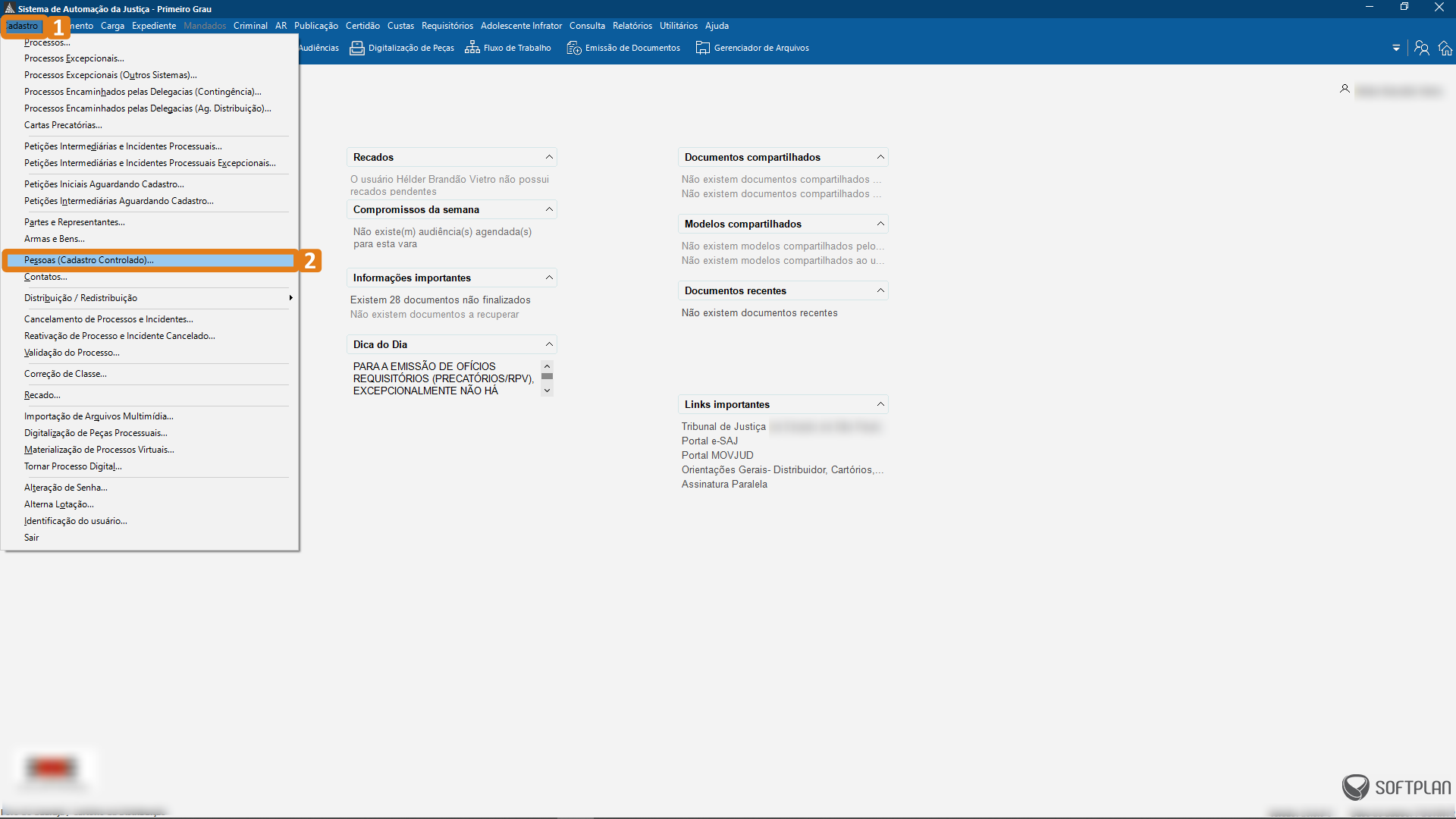The height and width of the screenshot is (819, 1456).
Task: Open Cartas Precatórias menu entry
Action: click(x=63, y=125)
